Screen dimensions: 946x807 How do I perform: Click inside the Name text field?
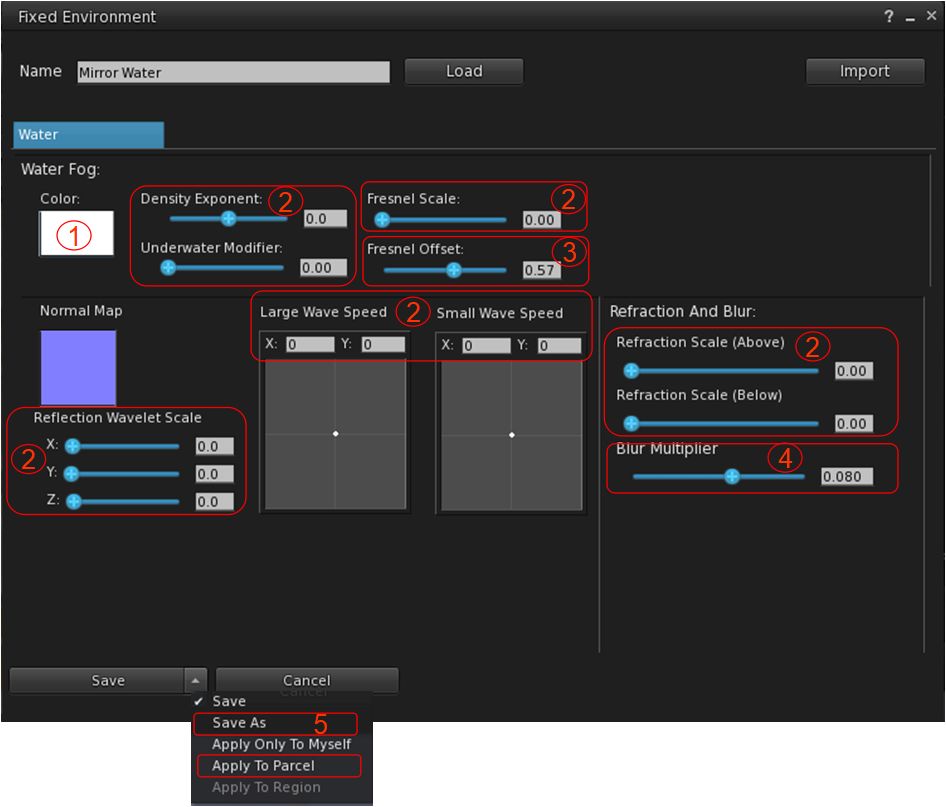tap(233, 72)
